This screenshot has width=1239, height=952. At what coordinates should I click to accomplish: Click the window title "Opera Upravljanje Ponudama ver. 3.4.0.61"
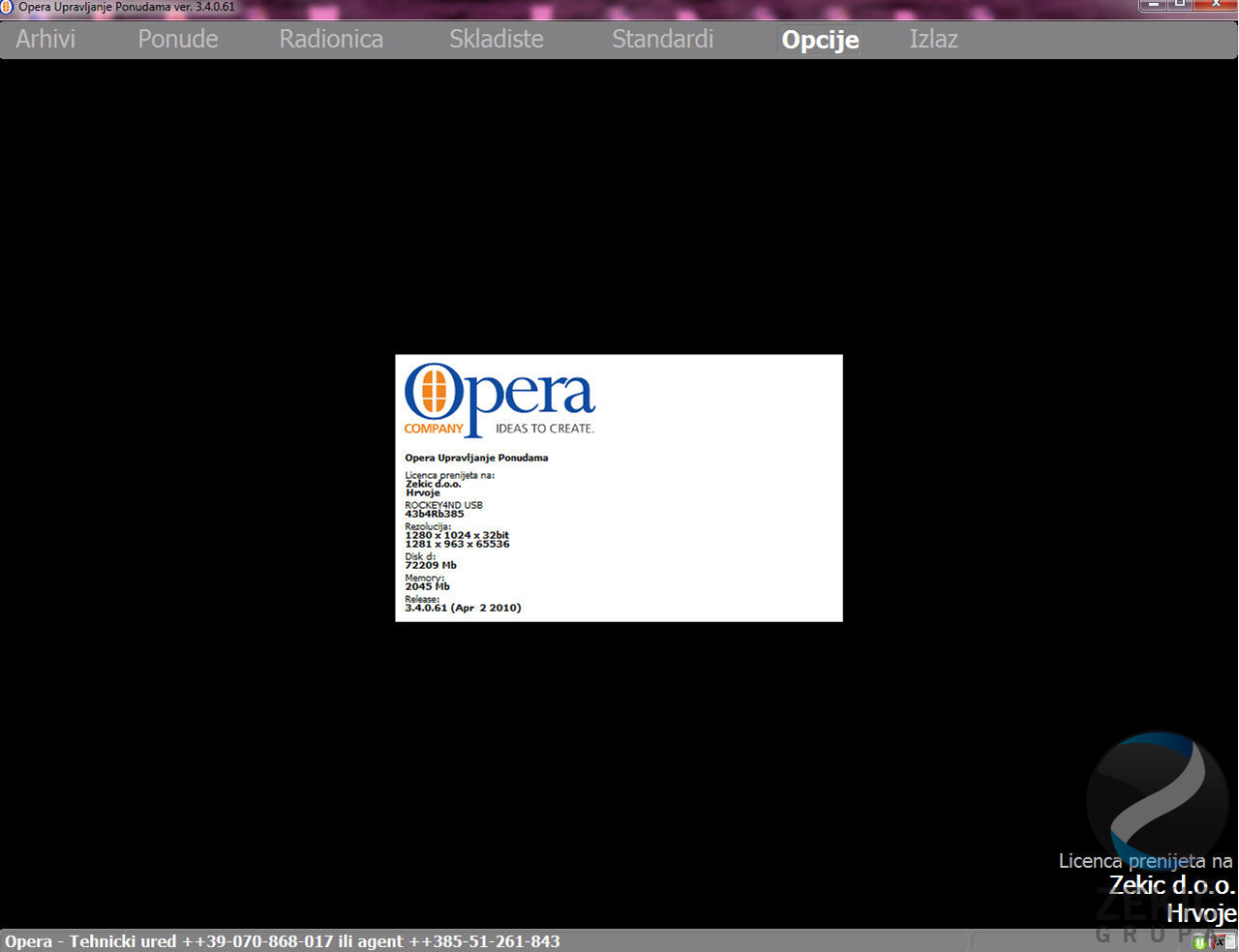[127, 7]
